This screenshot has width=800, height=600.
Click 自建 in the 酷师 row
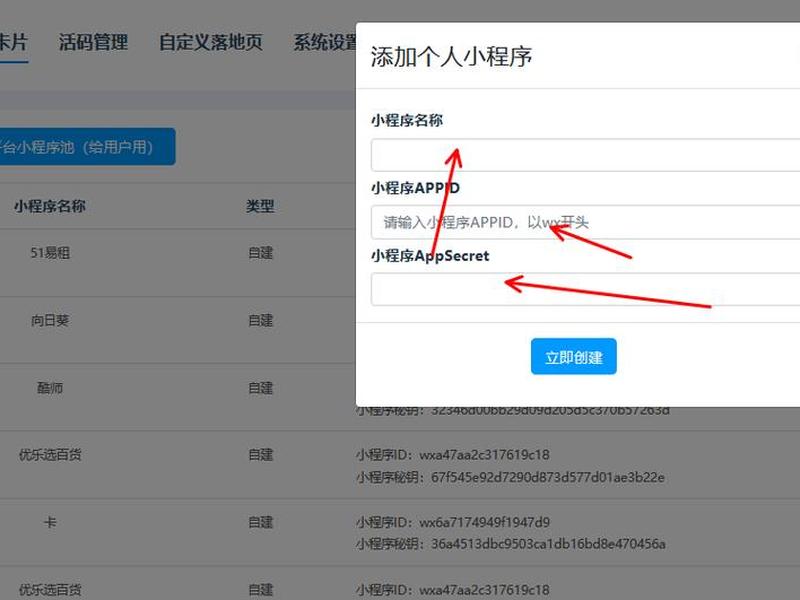coord(261,388)
